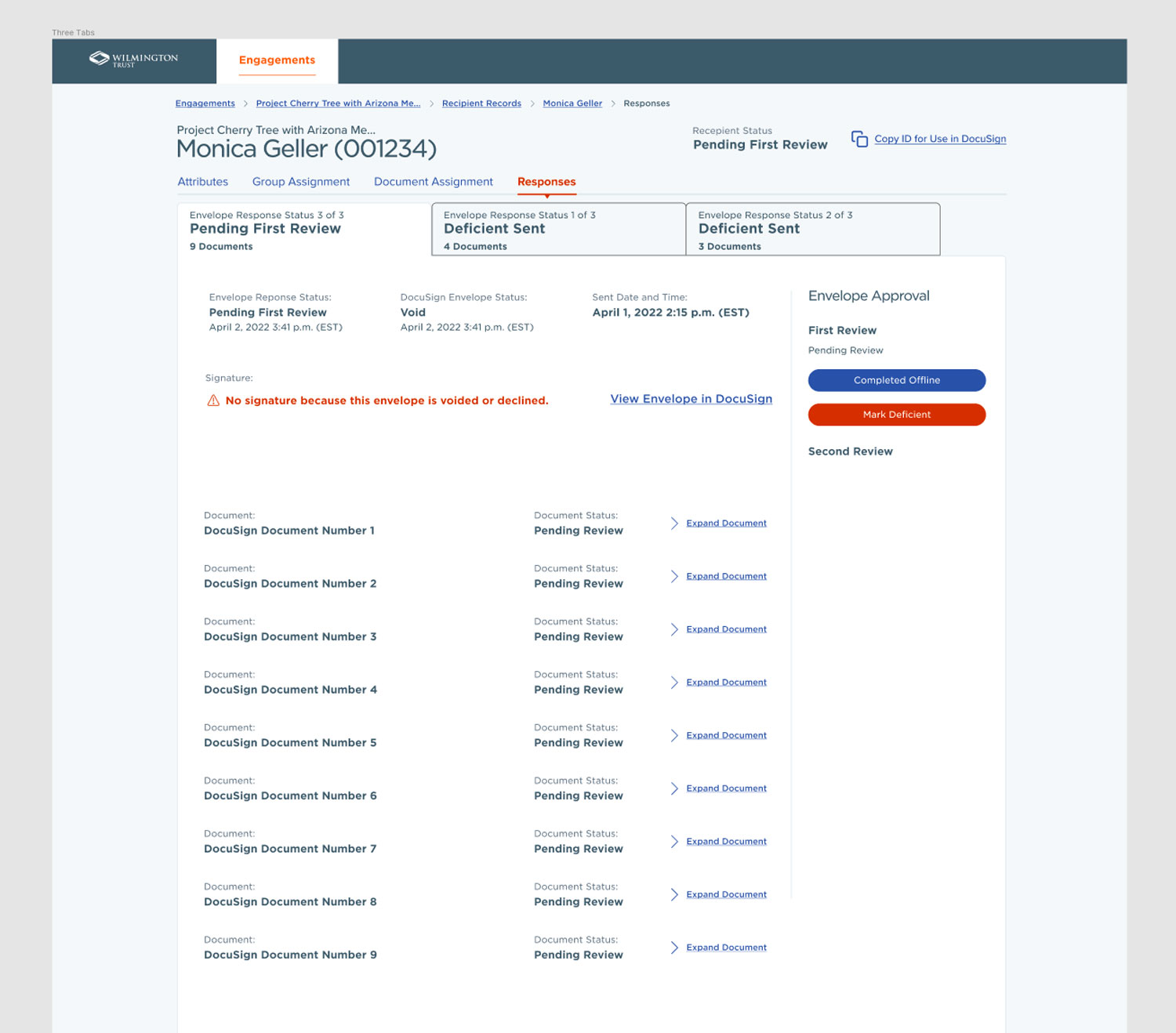Image resolution: width=1176 pixels, height=1033 pixels.
Task: Open Expand Document link for Document Number 6
Action: coord(726,788)
